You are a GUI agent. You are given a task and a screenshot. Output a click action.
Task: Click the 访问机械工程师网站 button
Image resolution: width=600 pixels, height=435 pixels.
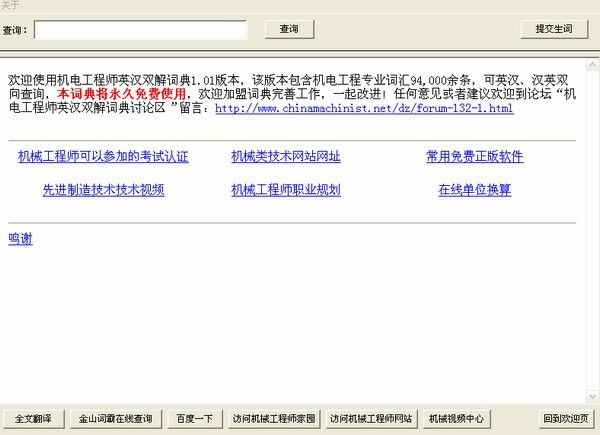[371, 419]
